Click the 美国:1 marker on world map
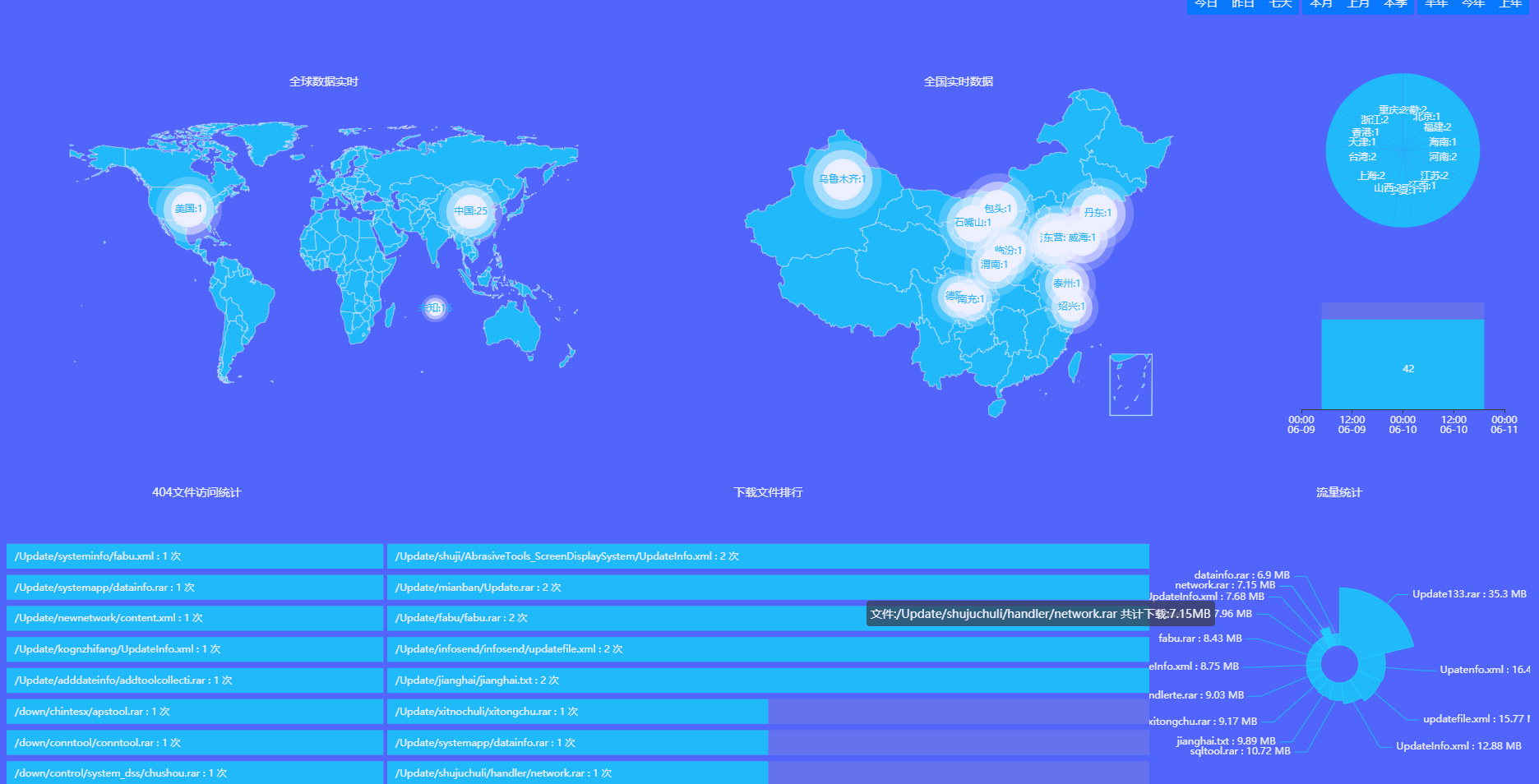Screen dimensions: 1539x784 point(188,209)
